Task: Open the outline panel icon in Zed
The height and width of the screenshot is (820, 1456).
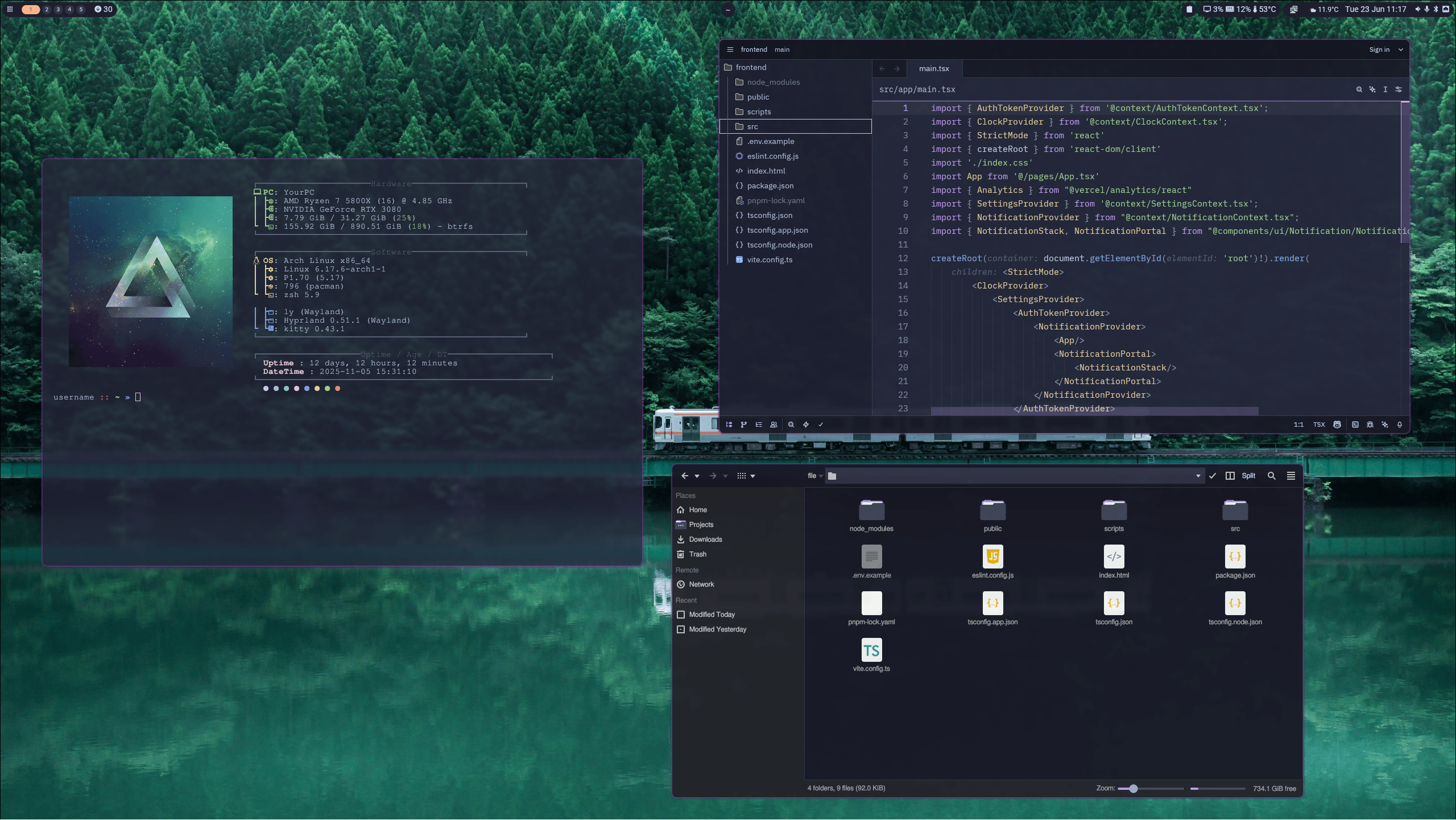Action: [759, 425]
